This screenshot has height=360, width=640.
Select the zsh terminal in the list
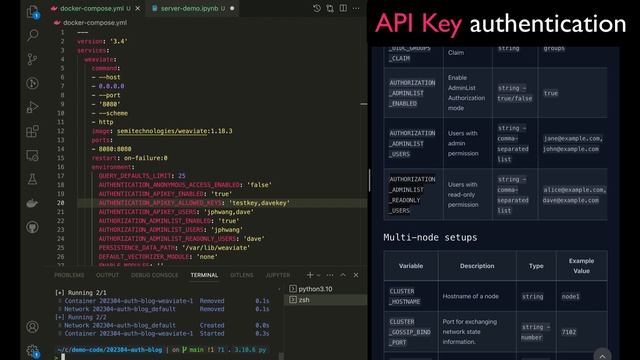(x=325, y=300)
